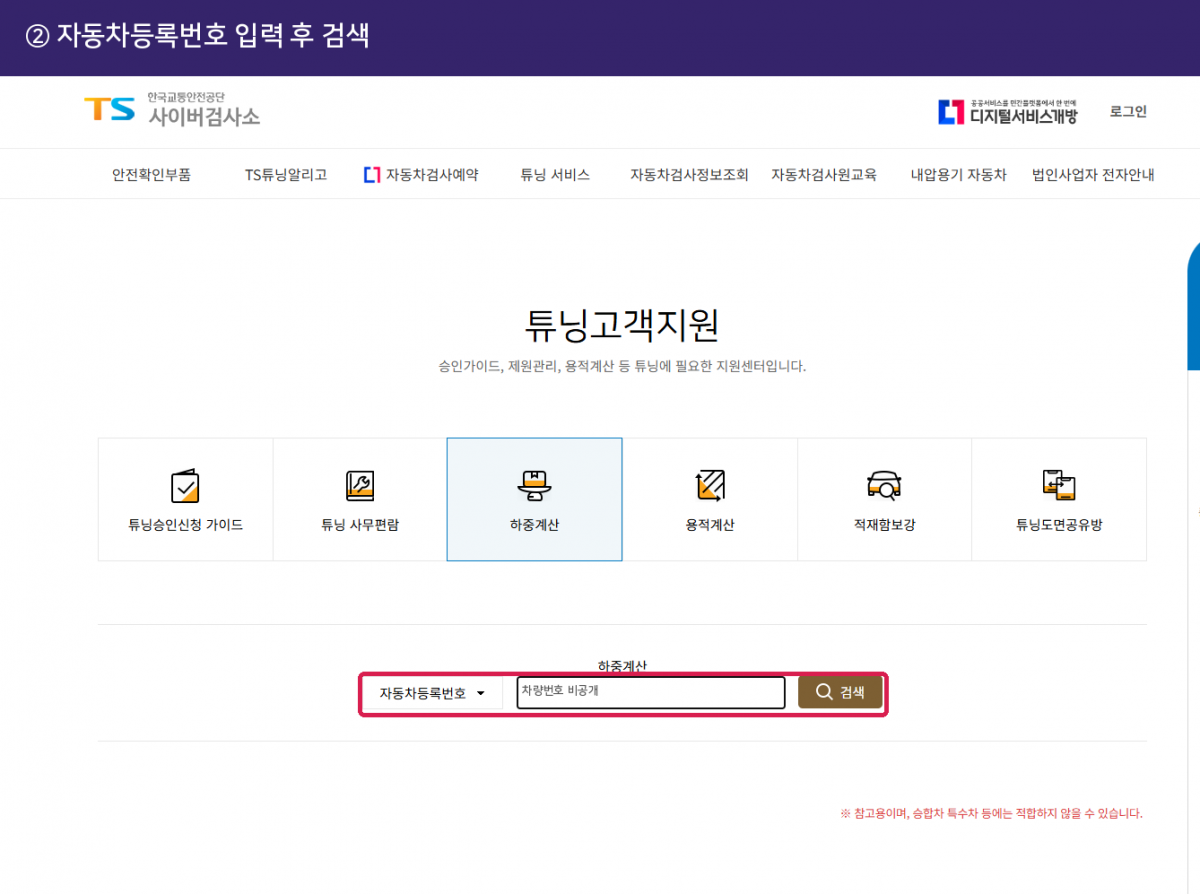Open the 디지털서비스개방 logo link
Viewport: 1200px width, 894px height.
1008,112
